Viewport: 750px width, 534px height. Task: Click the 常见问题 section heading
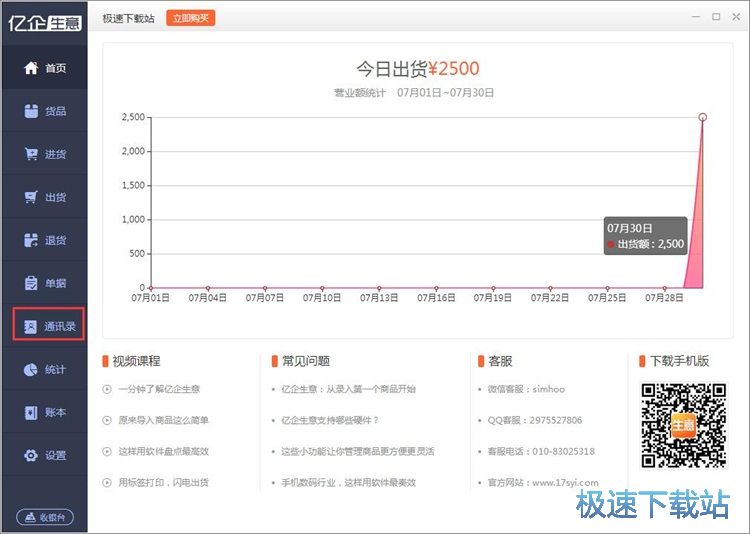coord(306,361)
